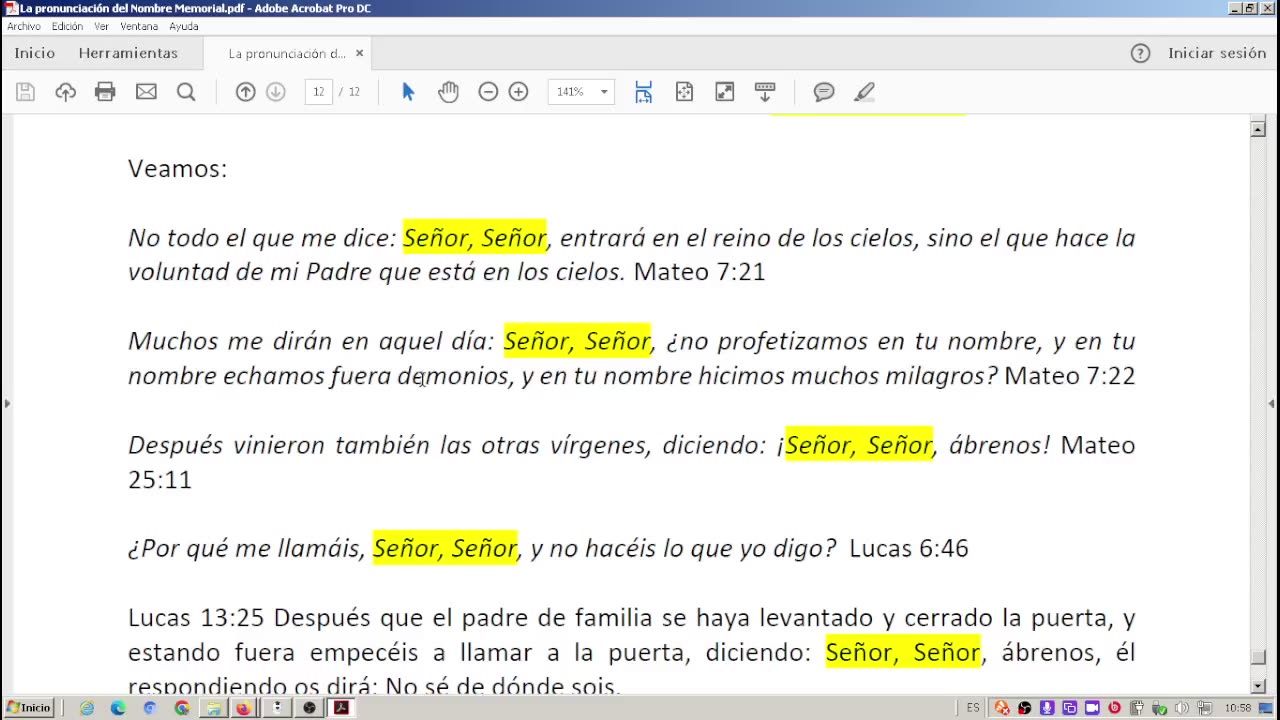1280x720 pixels.
Task: Print the document with printer icon
Action: point(105,92)
